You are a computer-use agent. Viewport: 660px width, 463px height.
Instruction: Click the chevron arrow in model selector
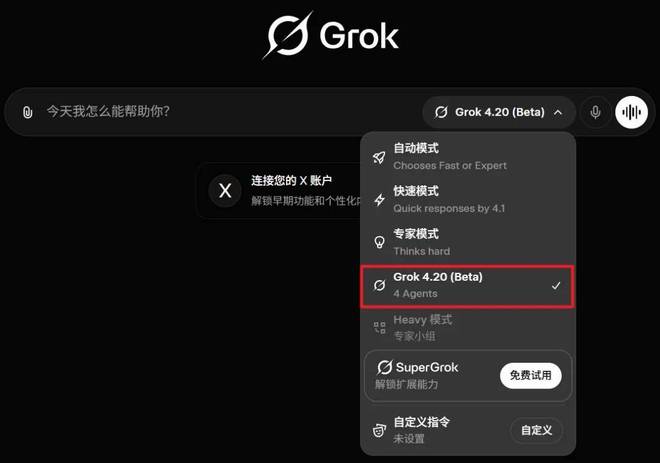click(558, 112)
